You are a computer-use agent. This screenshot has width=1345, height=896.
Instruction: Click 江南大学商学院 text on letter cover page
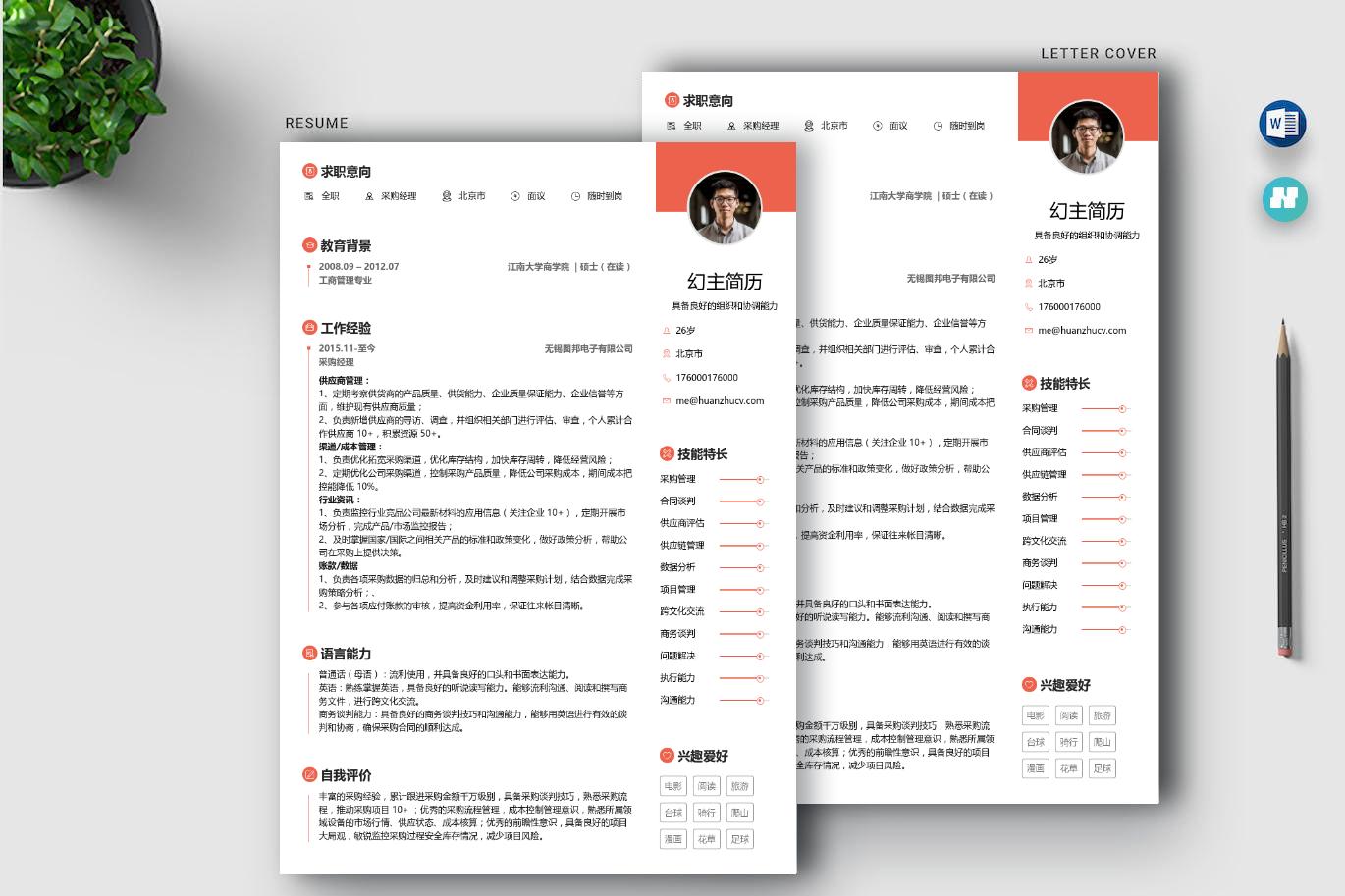[900, 196]
